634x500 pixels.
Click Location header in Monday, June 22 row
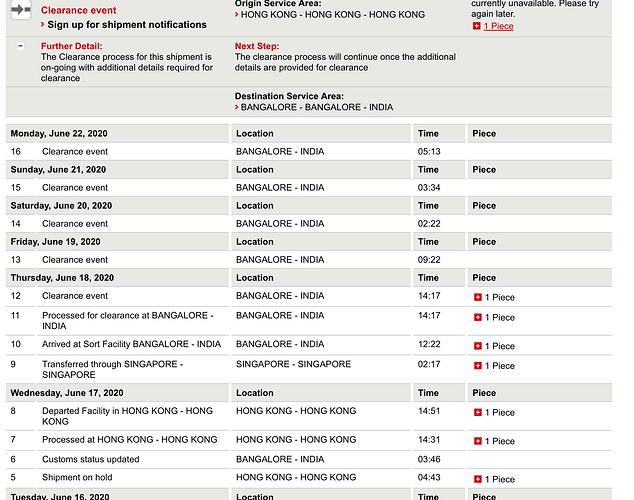coord(255,133)
